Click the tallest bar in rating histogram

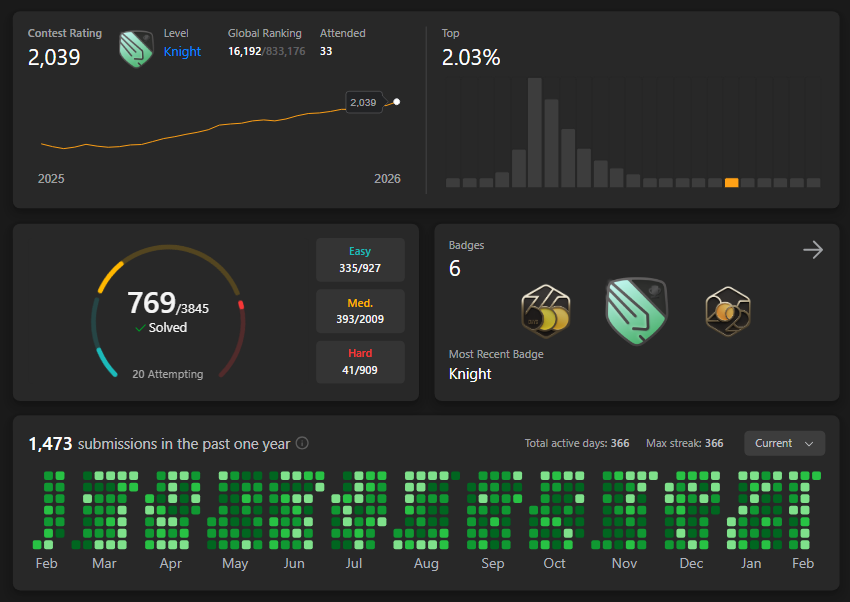(535, 133)
